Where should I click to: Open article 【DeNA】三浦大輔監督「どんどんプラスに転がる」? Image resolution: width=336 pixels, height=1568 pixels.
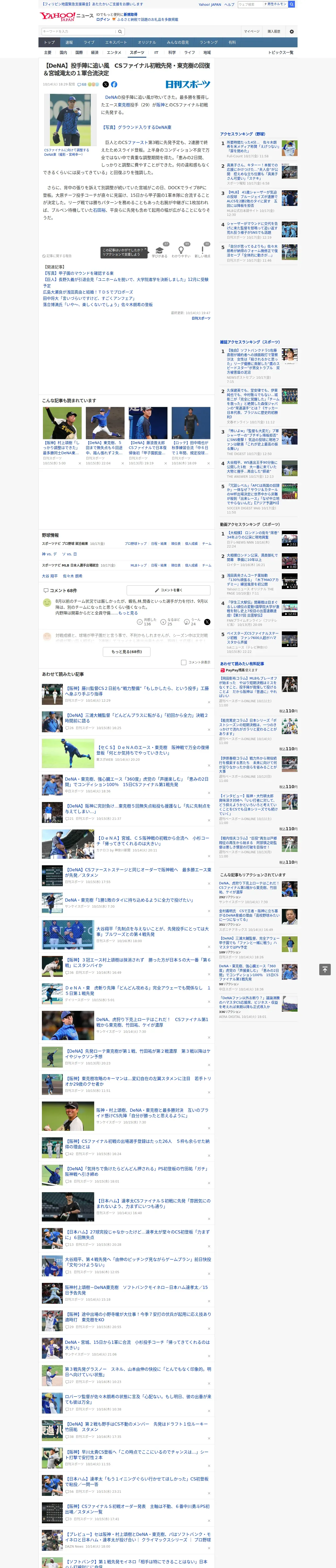pyautogui.click(x=137, y=718)
